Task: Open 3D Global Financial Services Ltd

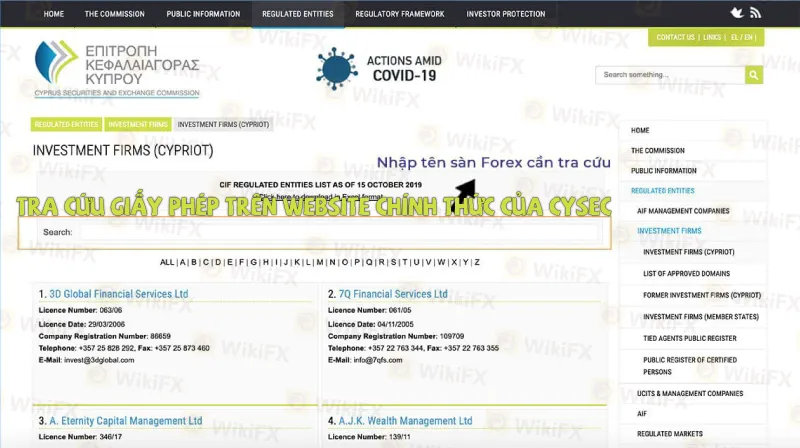Action: click(118, 294)
